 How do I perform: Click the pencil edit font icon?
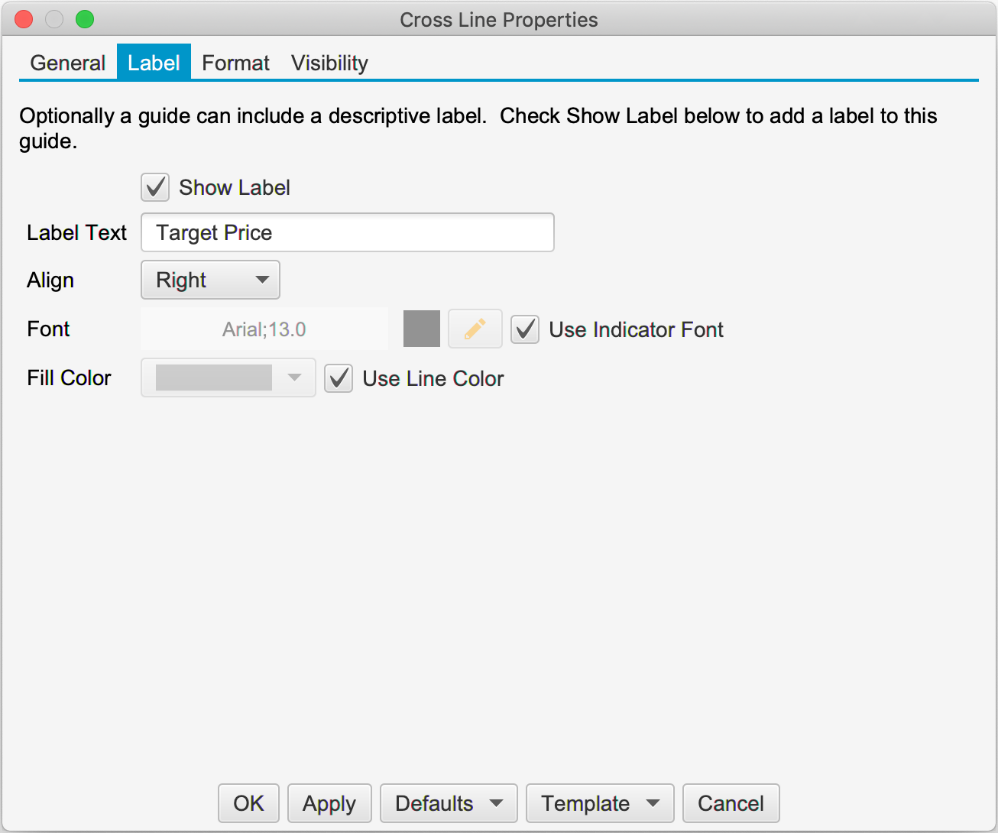click(475, 329)
